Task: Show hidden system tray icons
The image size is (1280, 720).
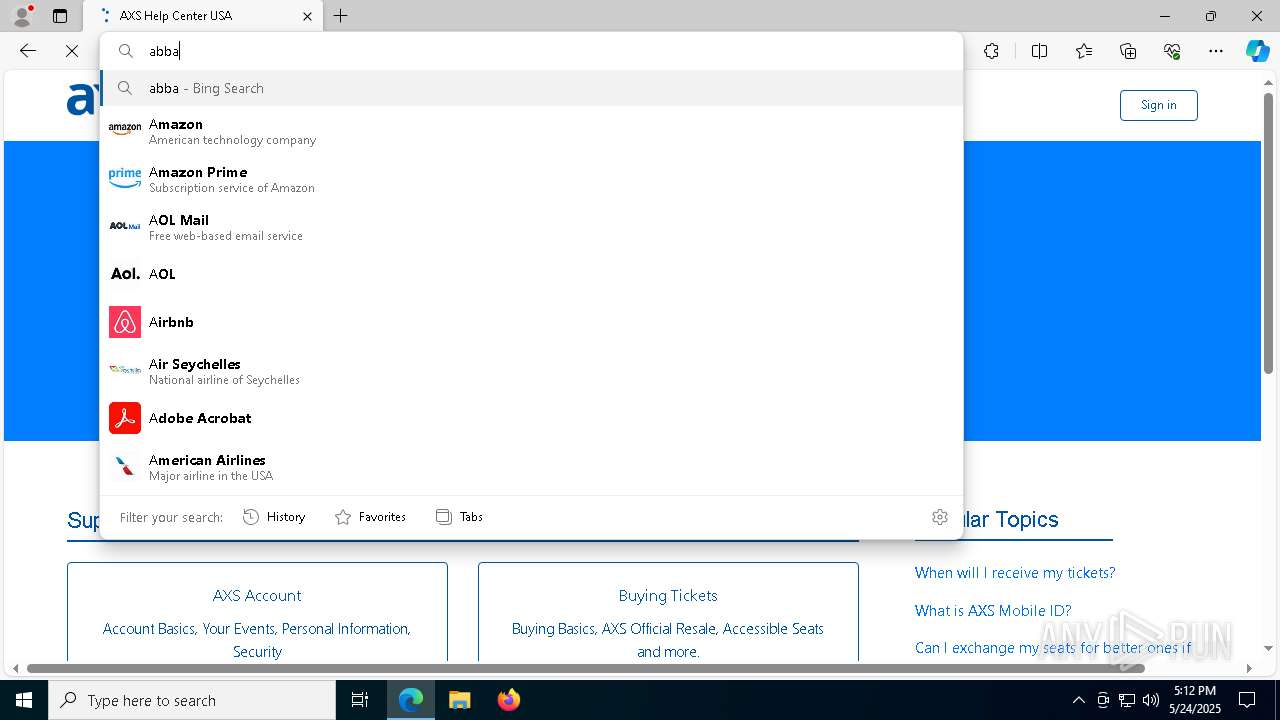Action: pyautogui.click(x=1078, y=700)
